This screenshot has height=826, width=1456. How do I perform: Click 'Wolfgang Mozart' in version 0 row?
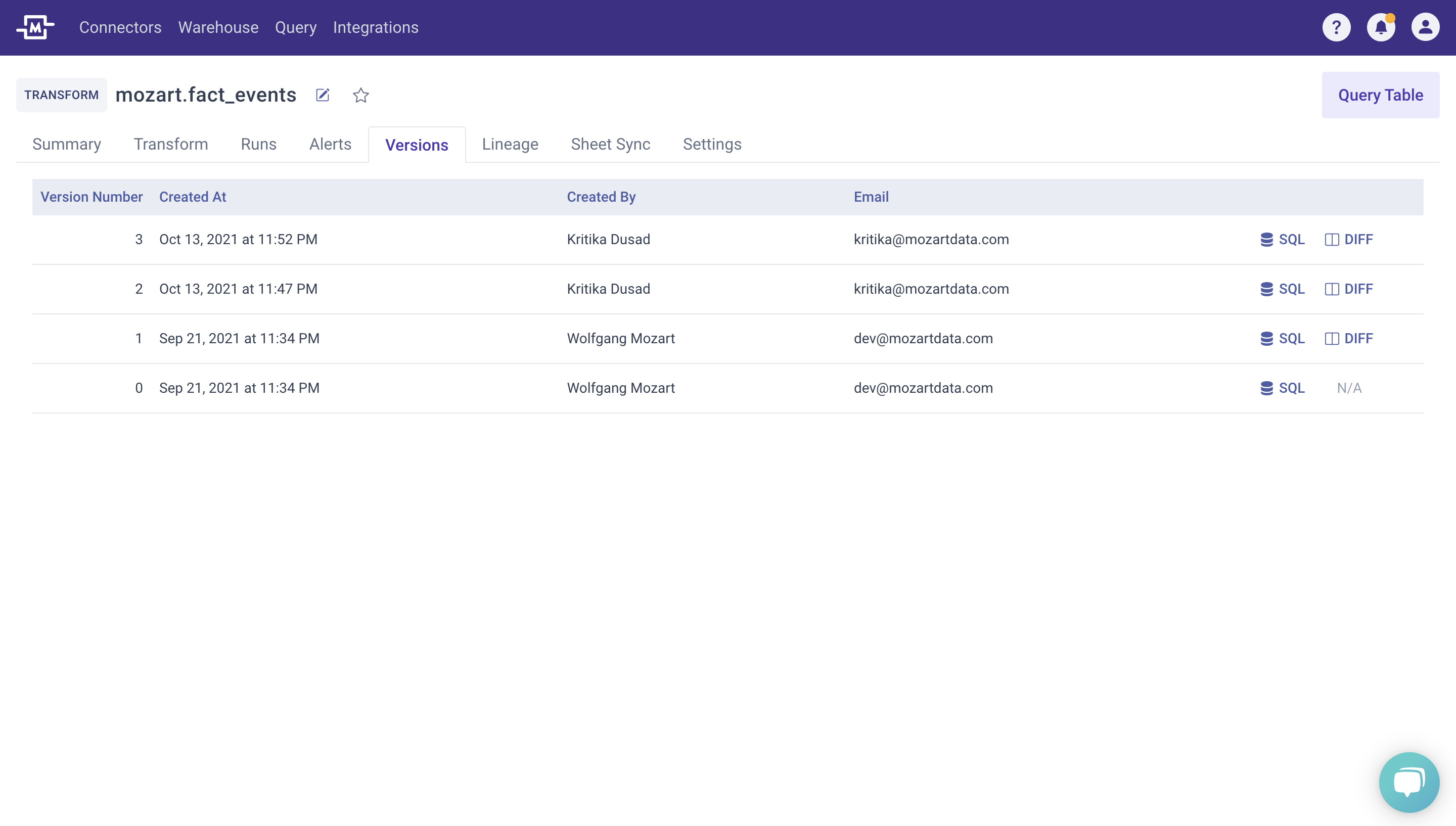pos(621,388)
